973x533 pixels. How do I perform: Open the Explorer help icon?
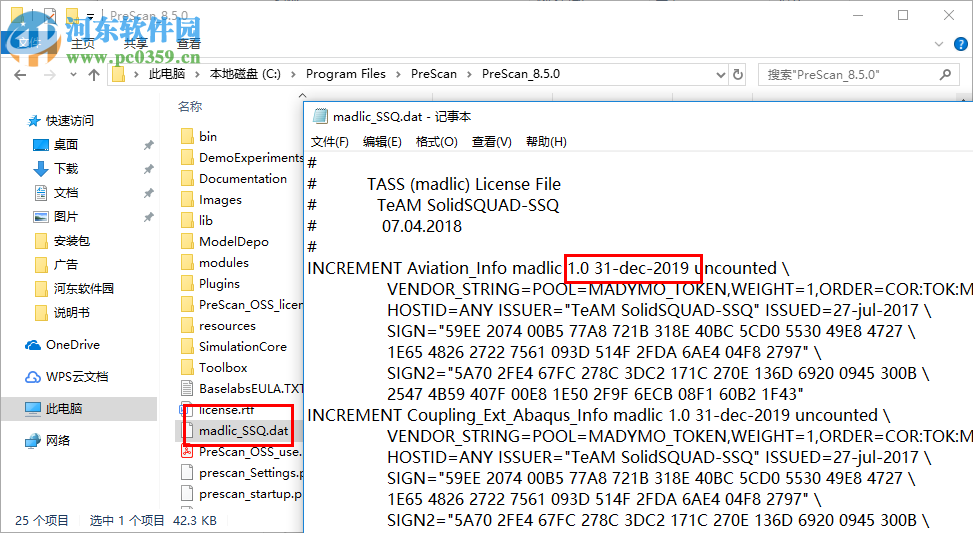click(961, 44)
